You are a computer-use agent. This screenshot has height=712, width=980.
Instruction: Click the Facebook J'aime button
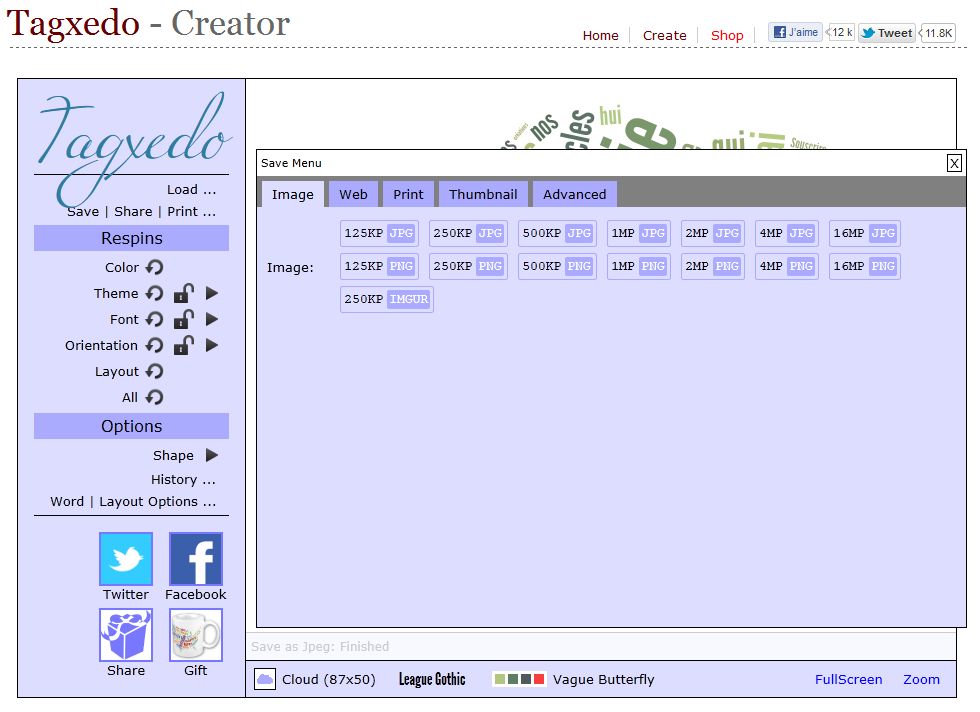point(795,33)
